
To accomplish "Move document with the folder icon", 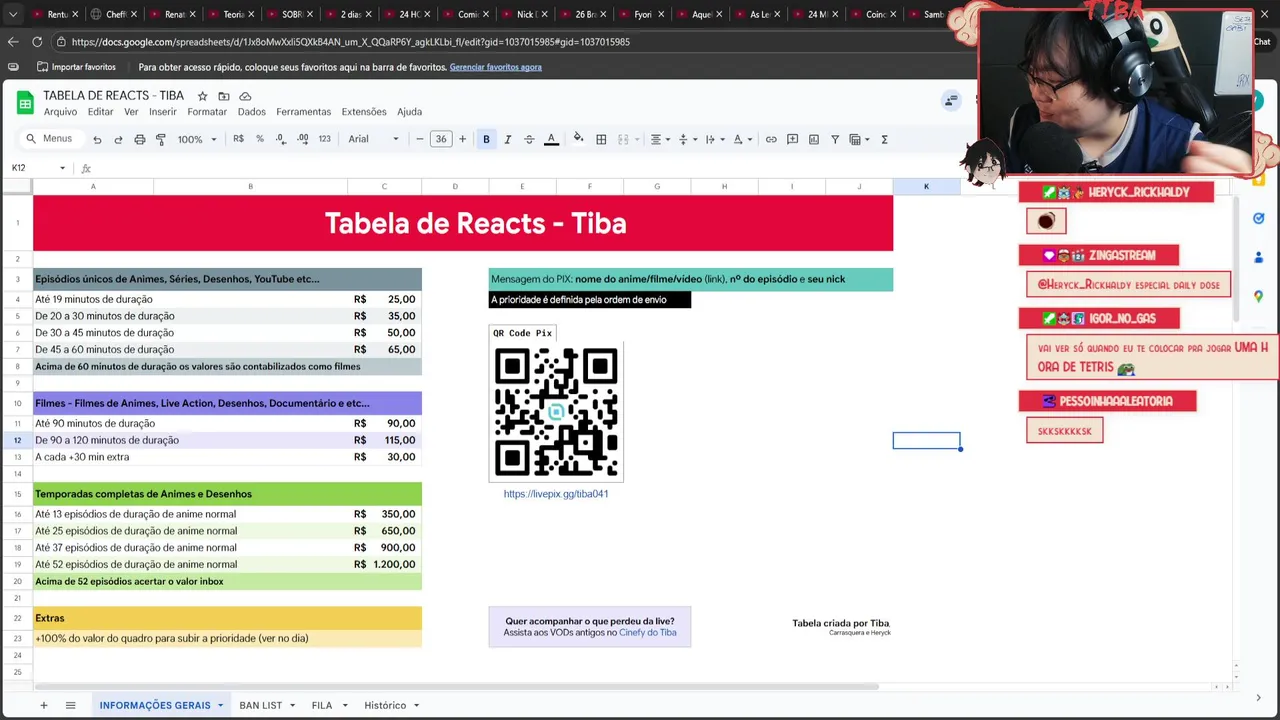I will click(224, 96).
